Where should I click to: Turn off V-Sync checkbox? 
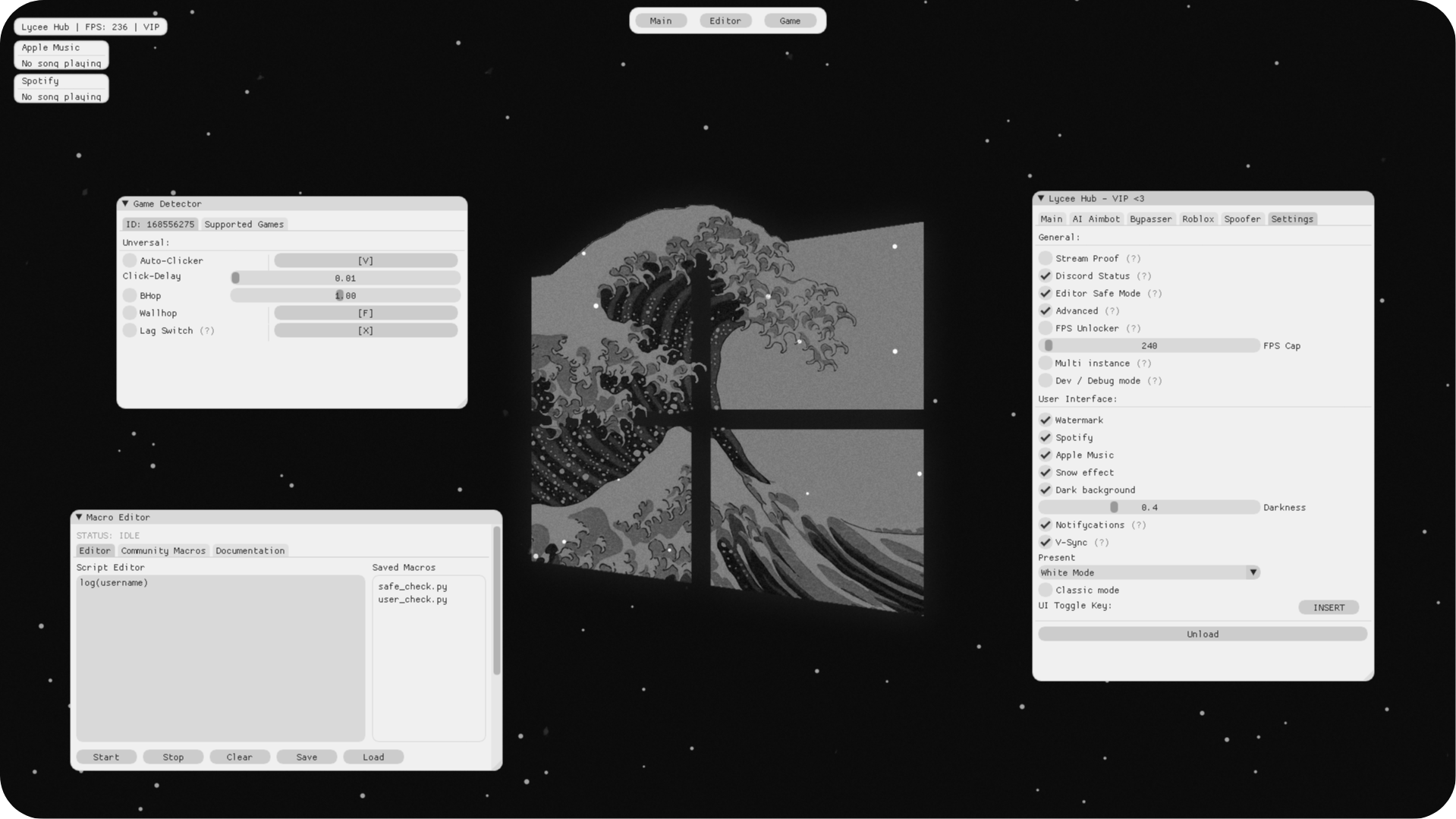1046,542
